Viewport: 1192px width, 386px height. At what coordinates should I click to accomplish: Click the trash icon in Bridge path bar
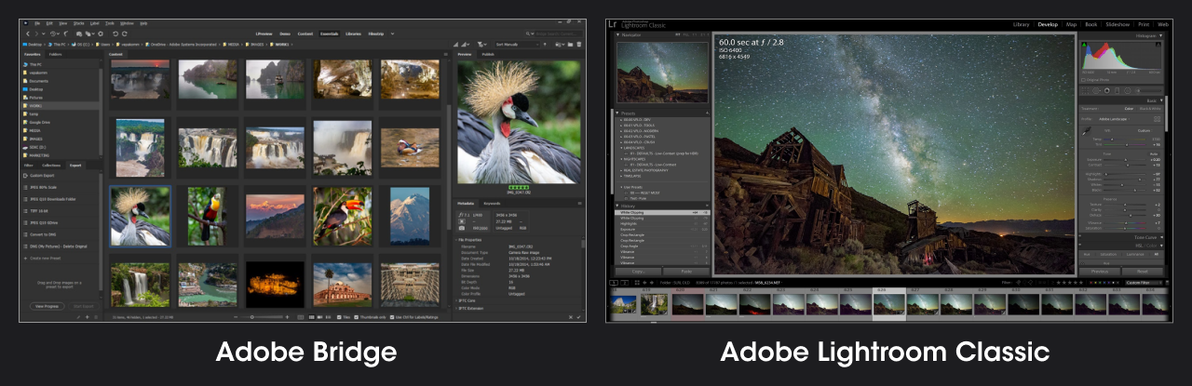coord(579,45)
